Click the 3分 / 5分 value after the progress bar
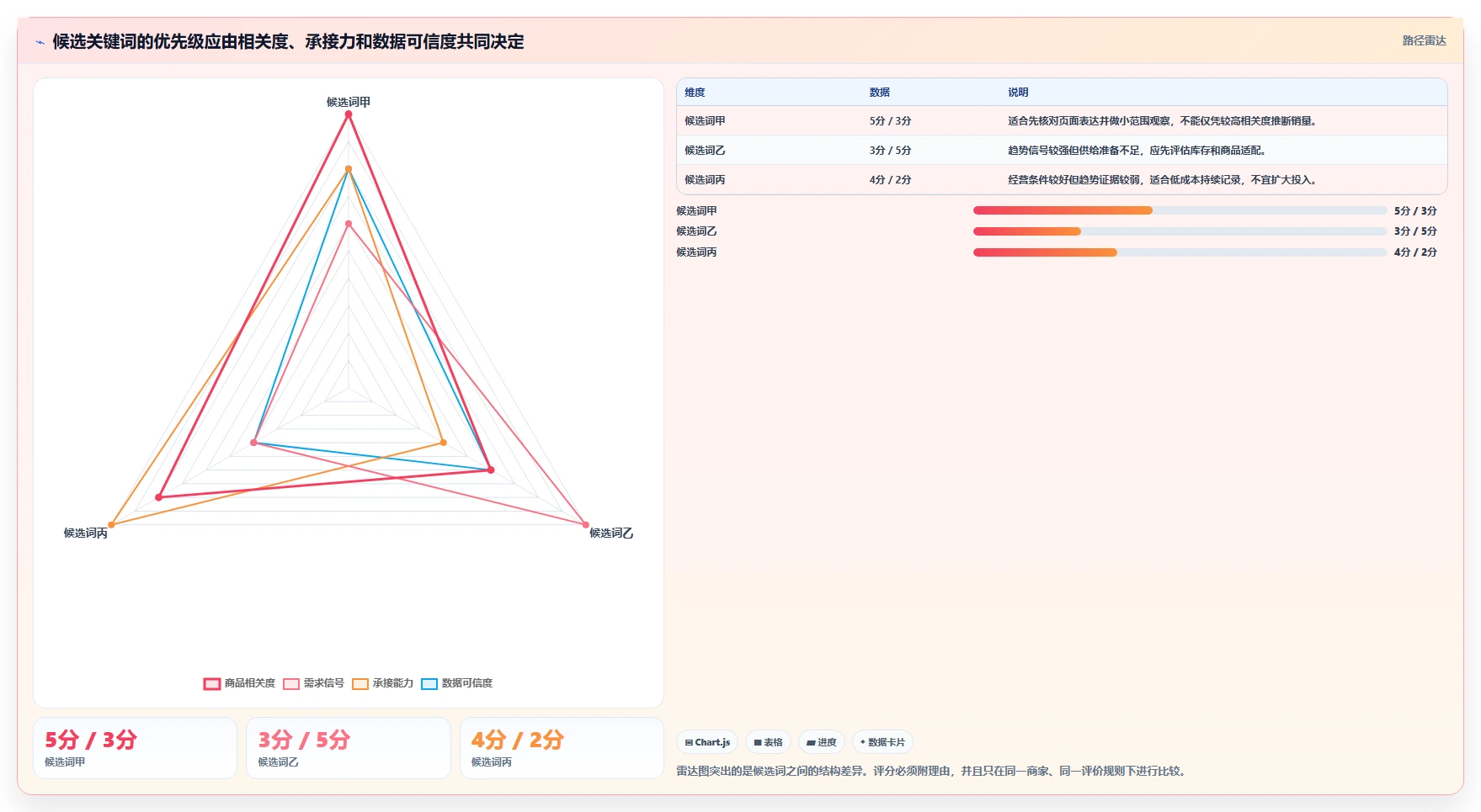 point(1415,231)
